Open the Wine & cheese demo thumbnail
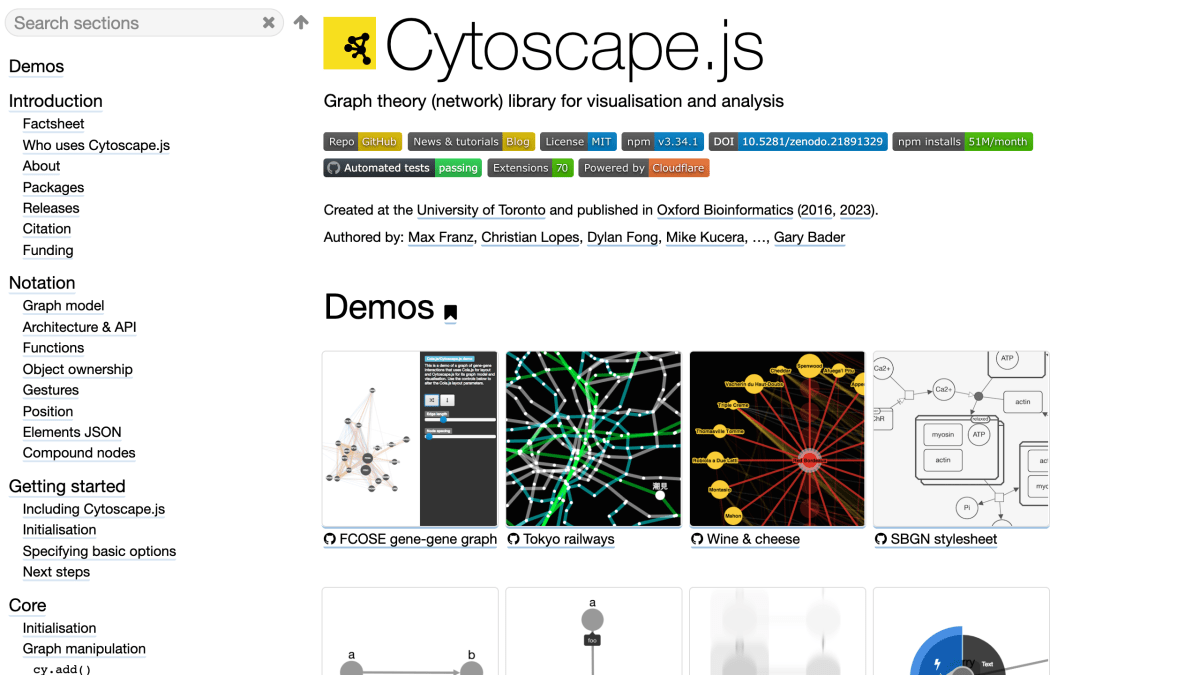 click(x=777, y=439)
